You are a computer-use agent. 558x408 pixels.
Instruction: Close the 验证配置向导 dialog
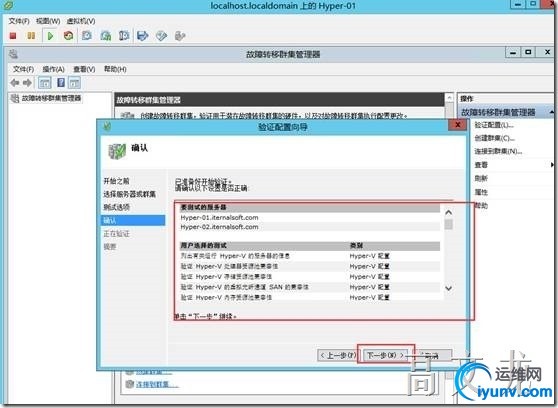(x=458, y=125)
